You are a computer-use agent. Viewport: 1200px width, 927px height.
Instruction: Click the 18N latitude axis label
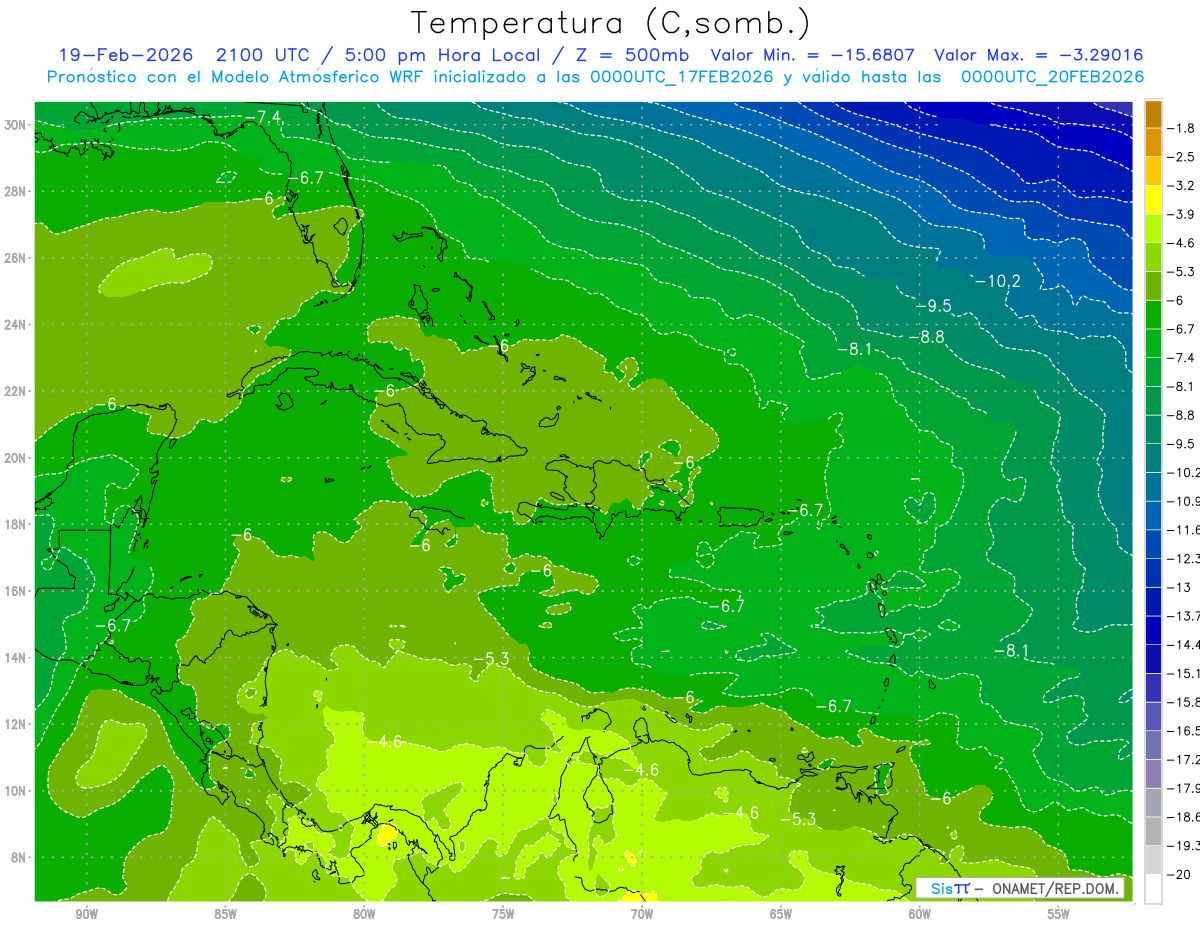pyautogui.click(x=17, y=524)
